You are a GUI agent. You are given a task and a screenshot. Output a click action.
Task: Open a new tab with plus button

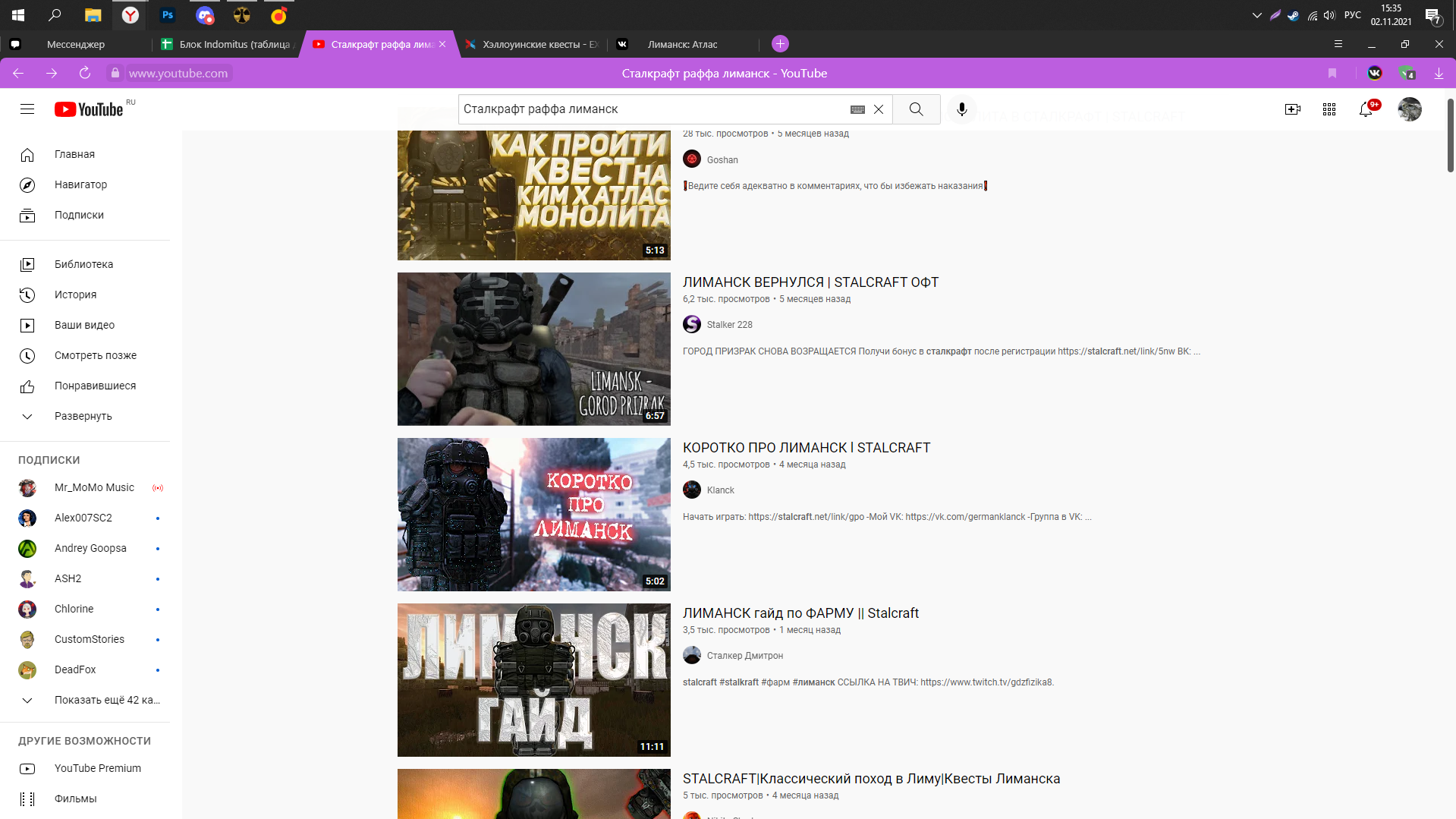coord(780,44)
